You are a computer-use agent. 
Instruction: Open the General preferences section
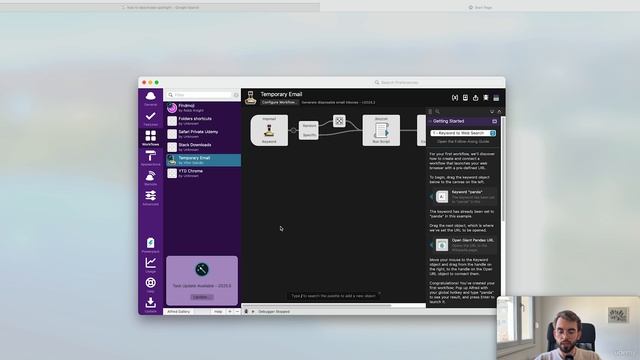(151, 98)
